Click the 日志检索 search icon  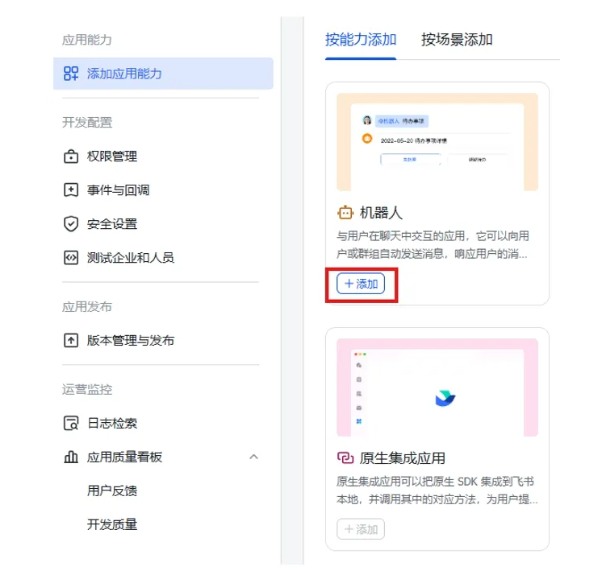pos(71,423)
